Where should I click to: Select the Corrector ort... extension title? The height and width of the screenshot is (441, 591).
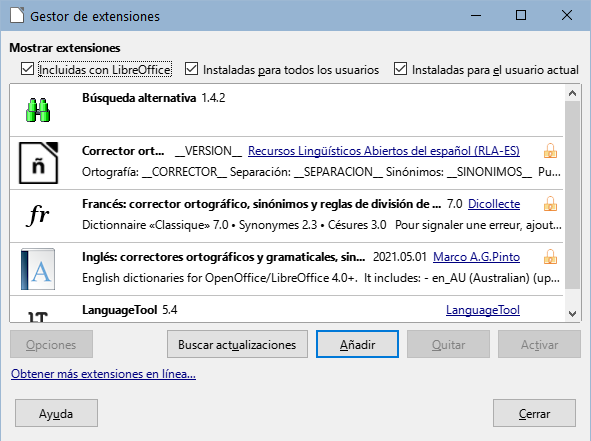(x=123, y=151)
